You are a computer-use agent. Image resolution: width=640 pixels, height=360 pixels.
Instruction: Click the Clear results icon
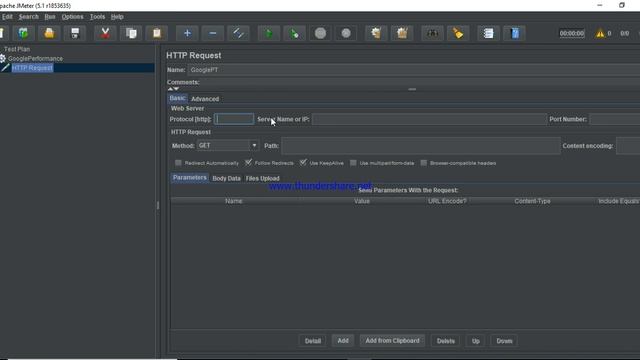(x=376, y=33)
